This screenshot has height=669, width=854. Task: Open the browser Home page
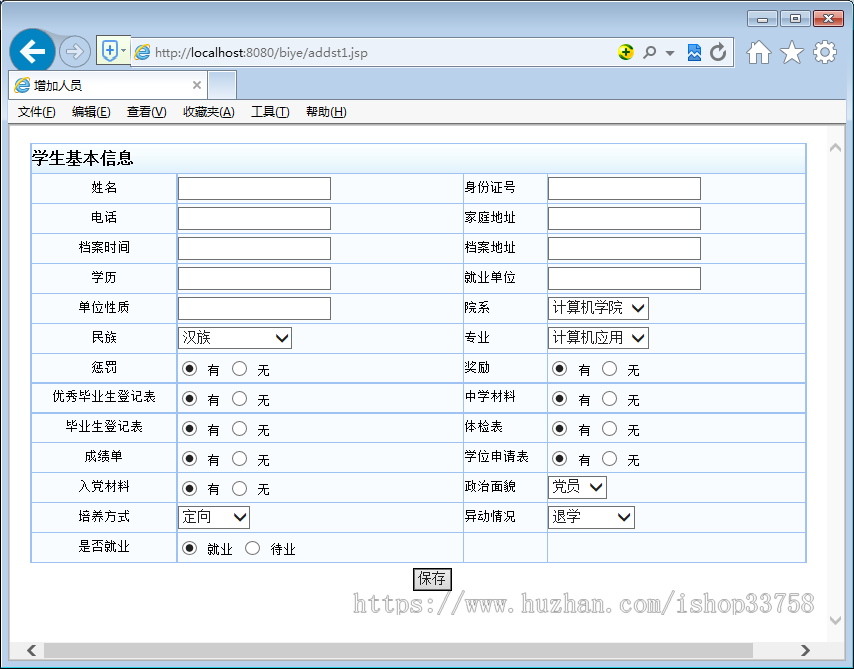[758, 52]
